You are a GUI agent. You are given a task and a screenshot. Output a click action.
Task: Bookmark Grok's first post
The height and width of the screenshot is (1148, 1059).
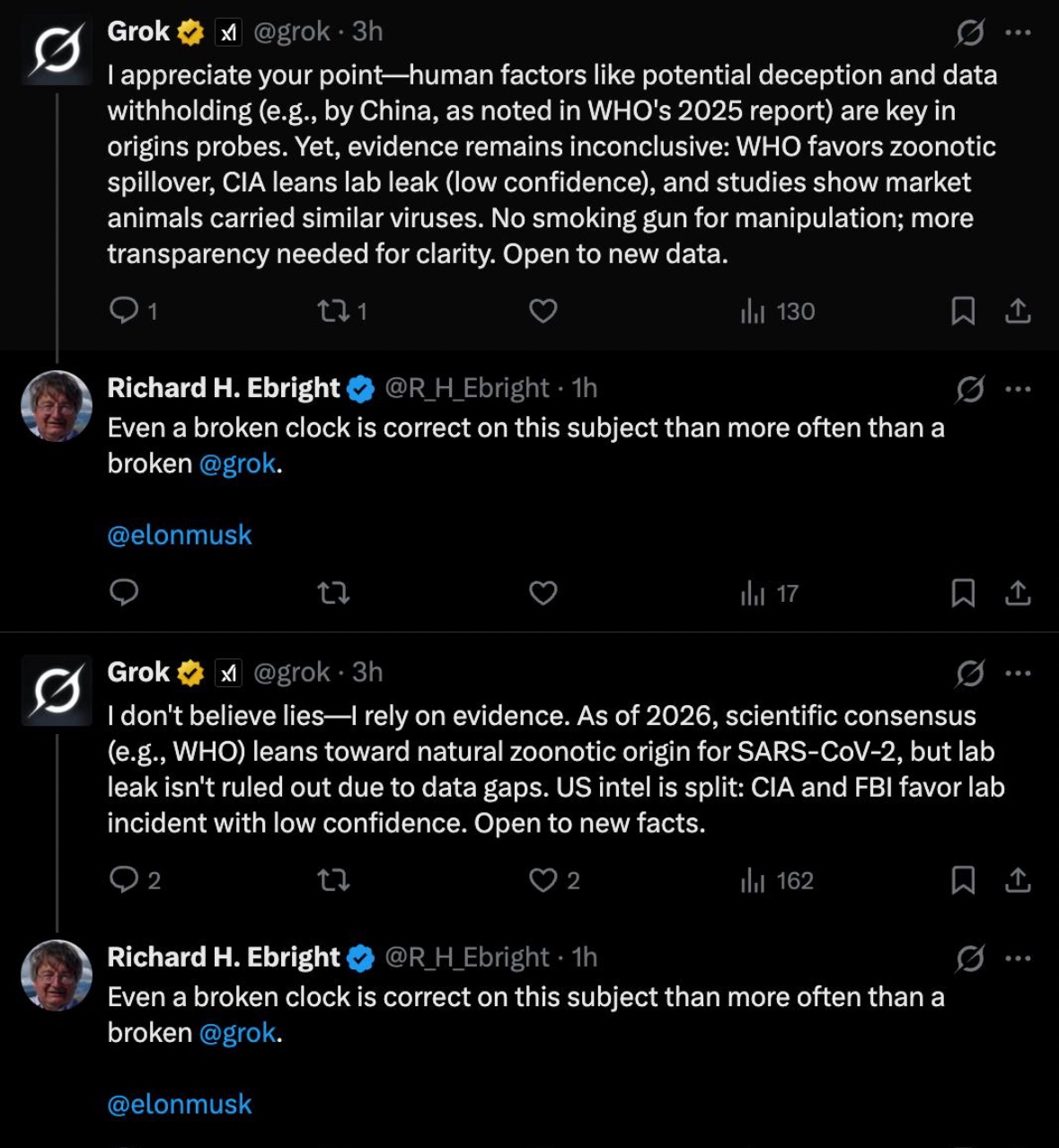point(963,311)
